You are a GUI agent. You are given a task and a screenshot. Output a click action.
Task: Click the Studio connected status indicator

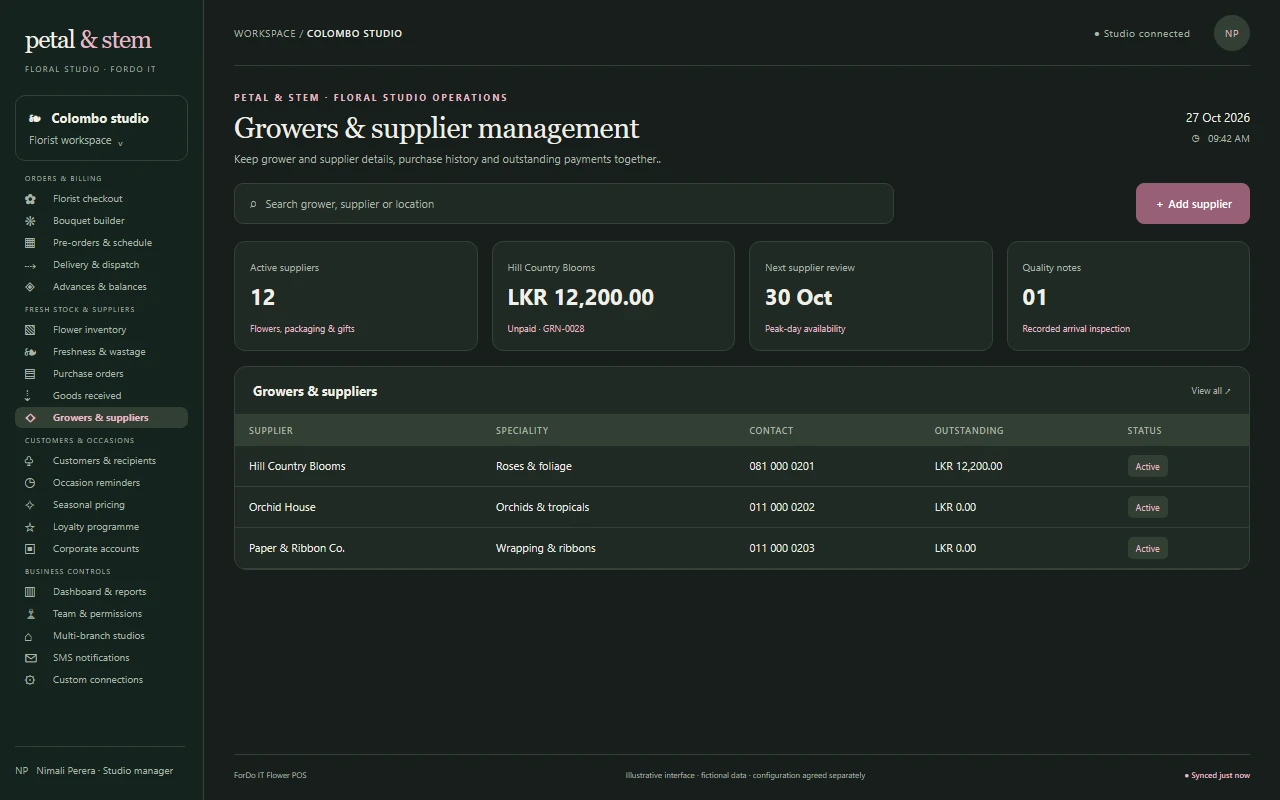[x=1142, y=34]
